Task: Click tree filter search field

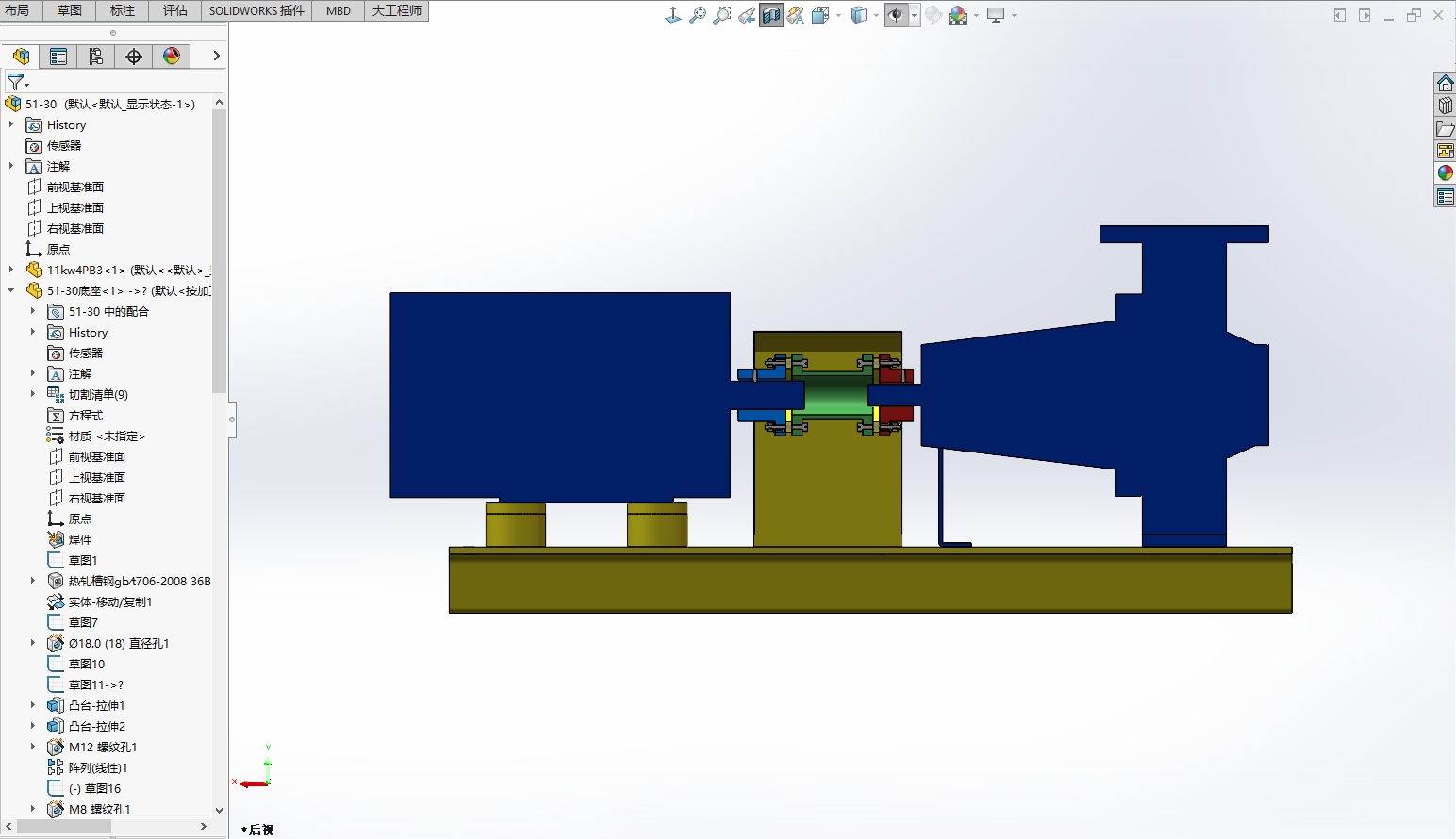Action: click(128, 83)
